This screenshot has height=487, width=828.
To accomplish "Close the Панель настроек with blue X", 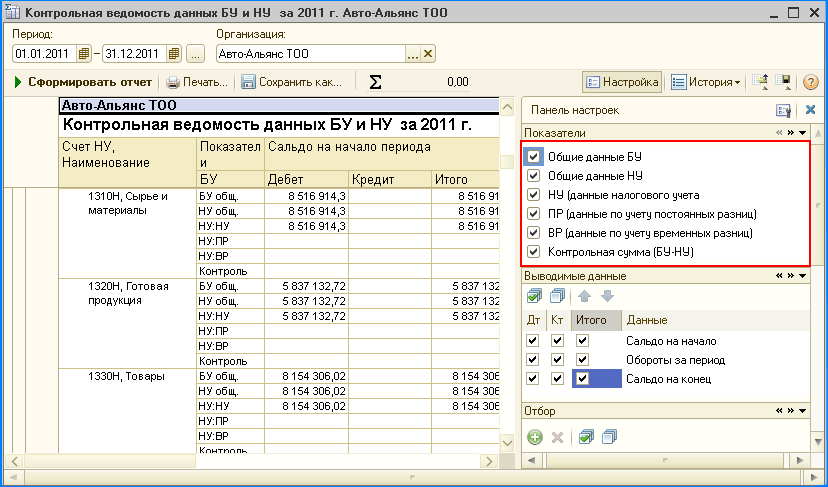I will (811, 110).
